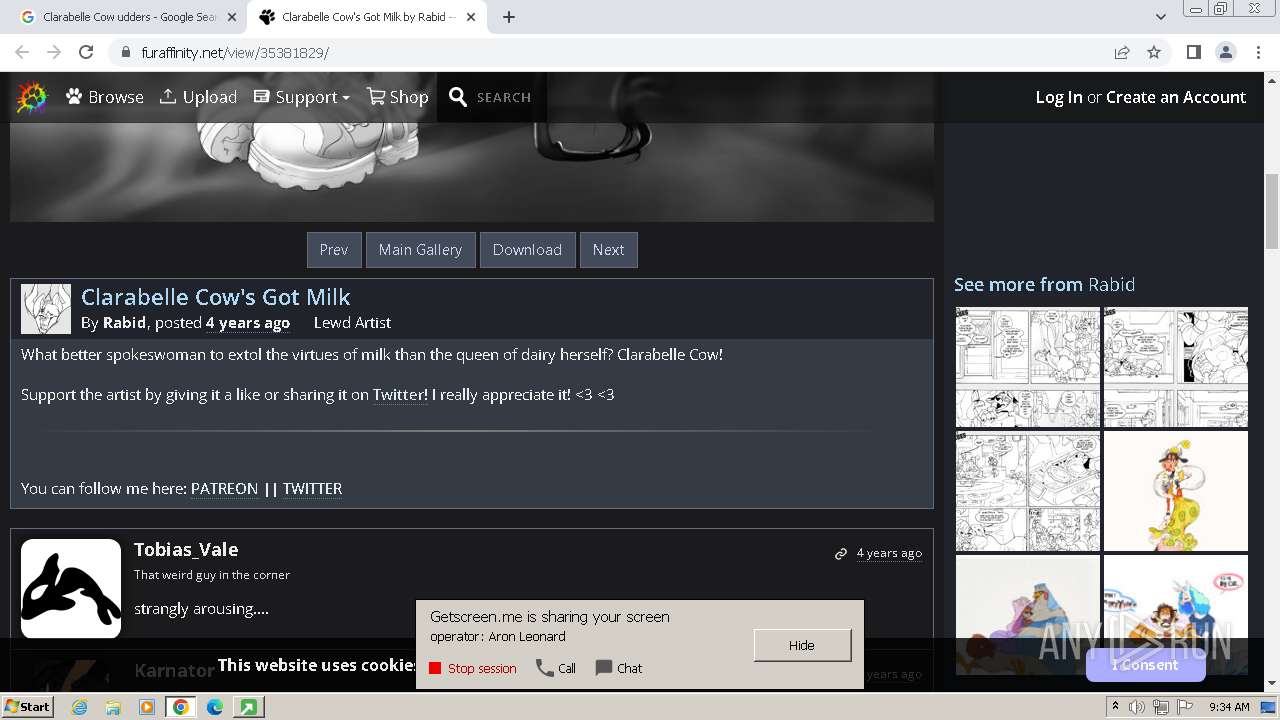This screenshot has height=720, width=1280.
Task: Go forward in browser history
Action: tap(54, 53)
